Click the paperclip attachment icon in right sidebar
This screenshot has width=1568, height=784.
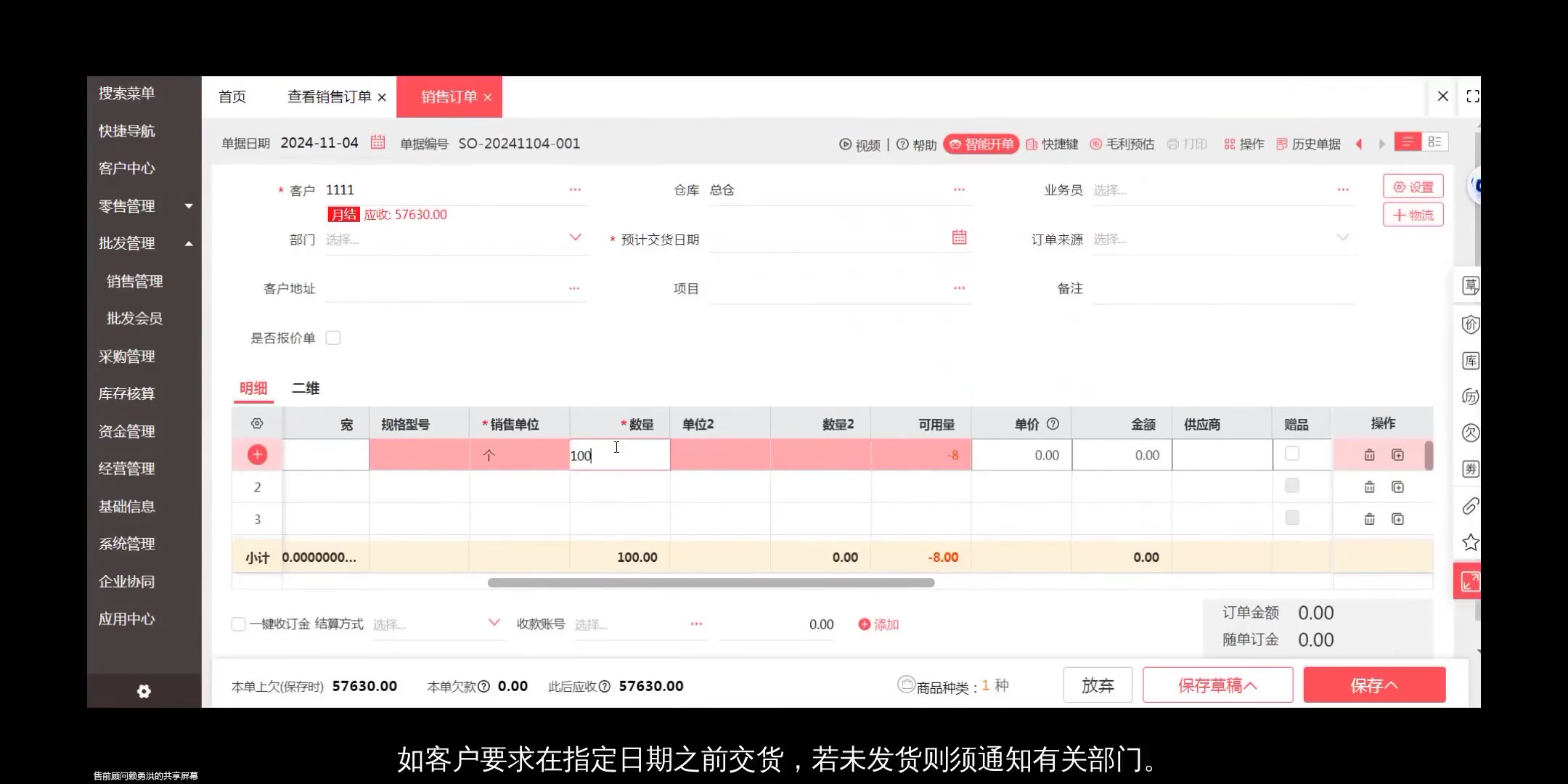pyautogui.click(x=1470, y=507)
